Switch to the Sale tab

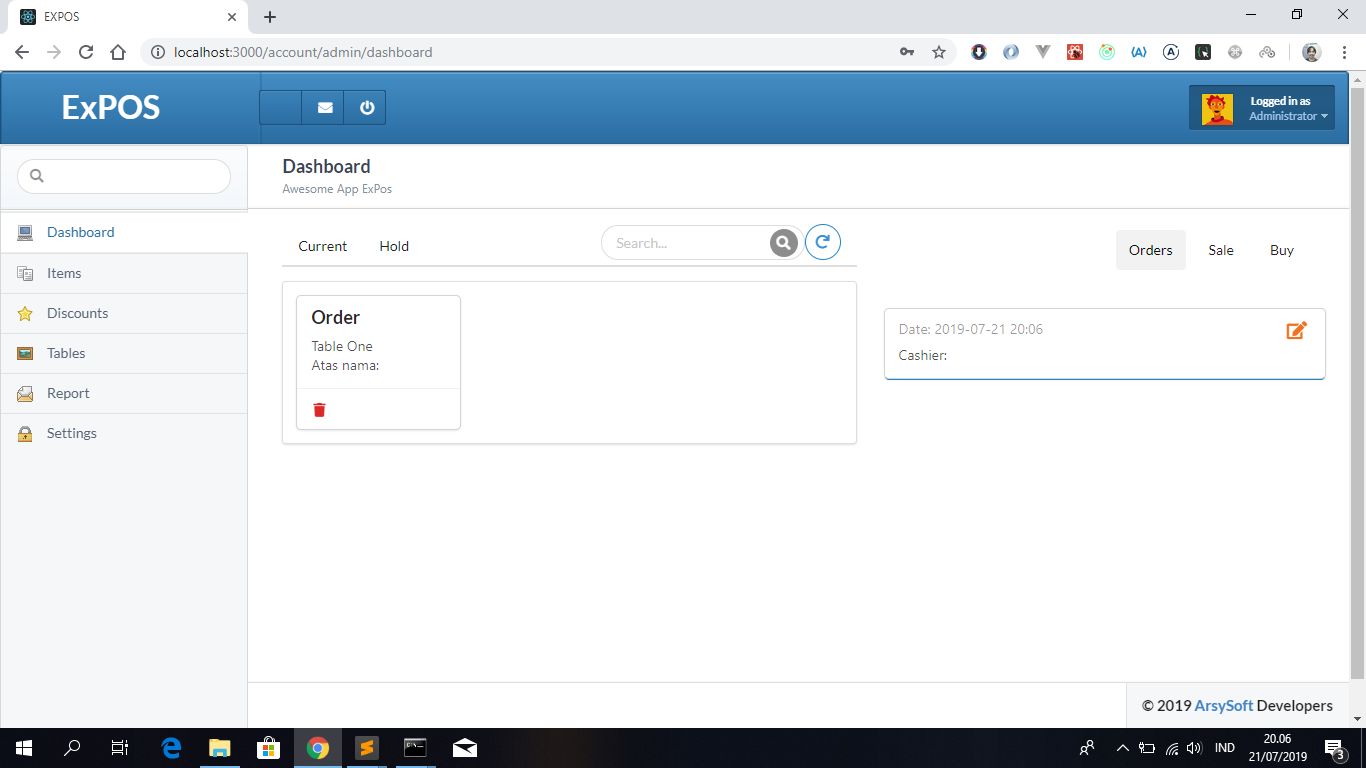click(1220, 250)
